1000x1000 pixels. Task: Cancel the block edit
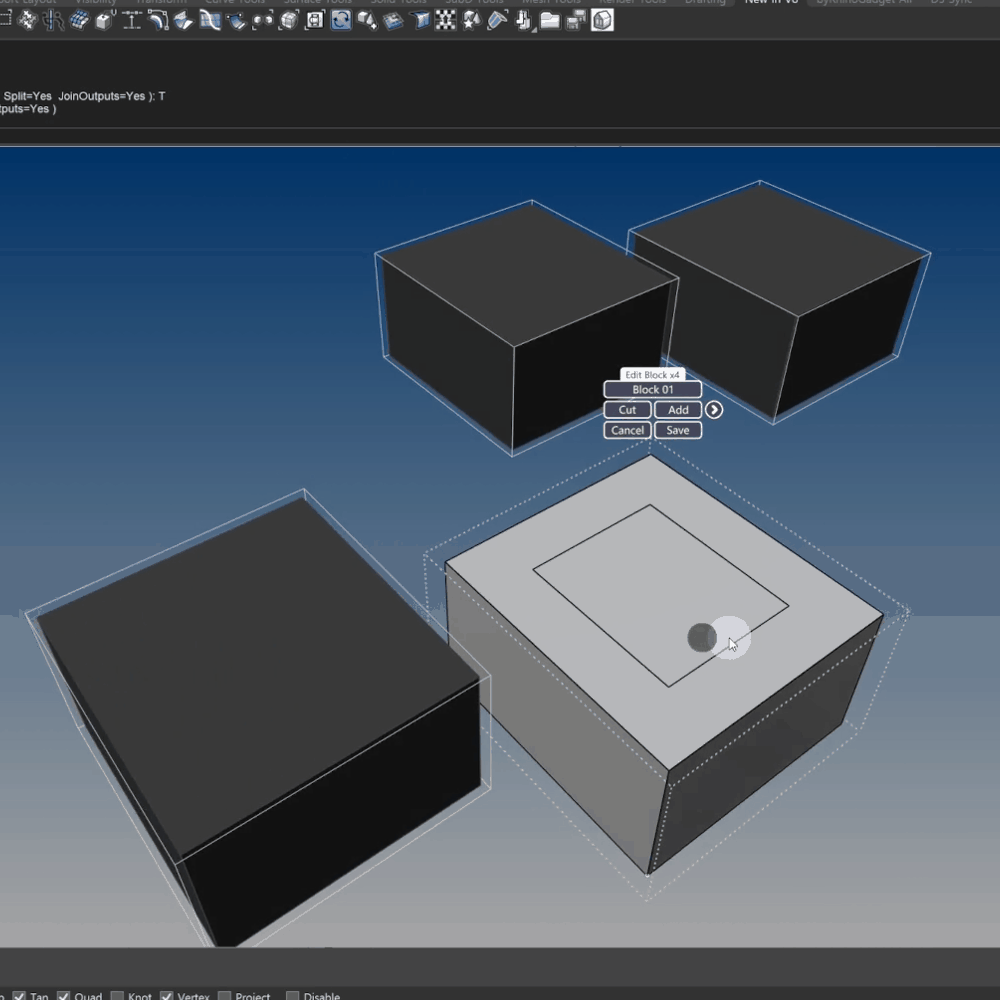coord(627,430)
